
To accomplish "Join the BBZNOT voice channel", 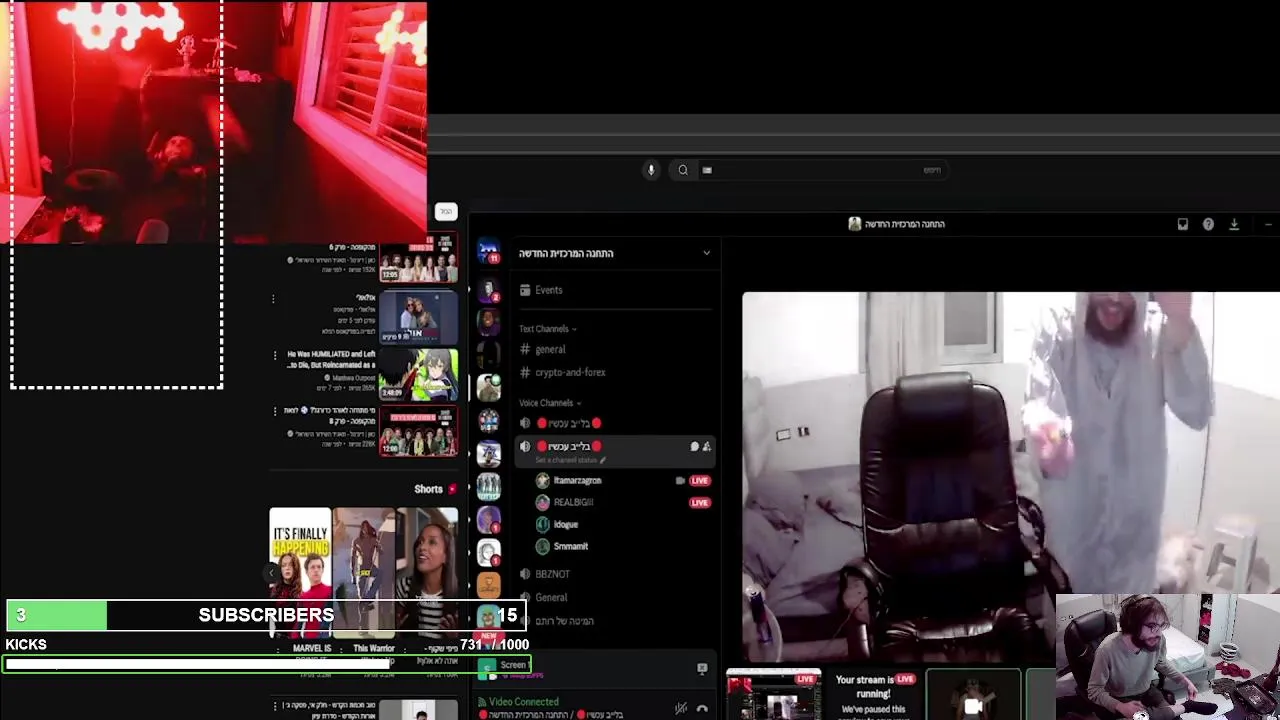I will click(552, 574).
